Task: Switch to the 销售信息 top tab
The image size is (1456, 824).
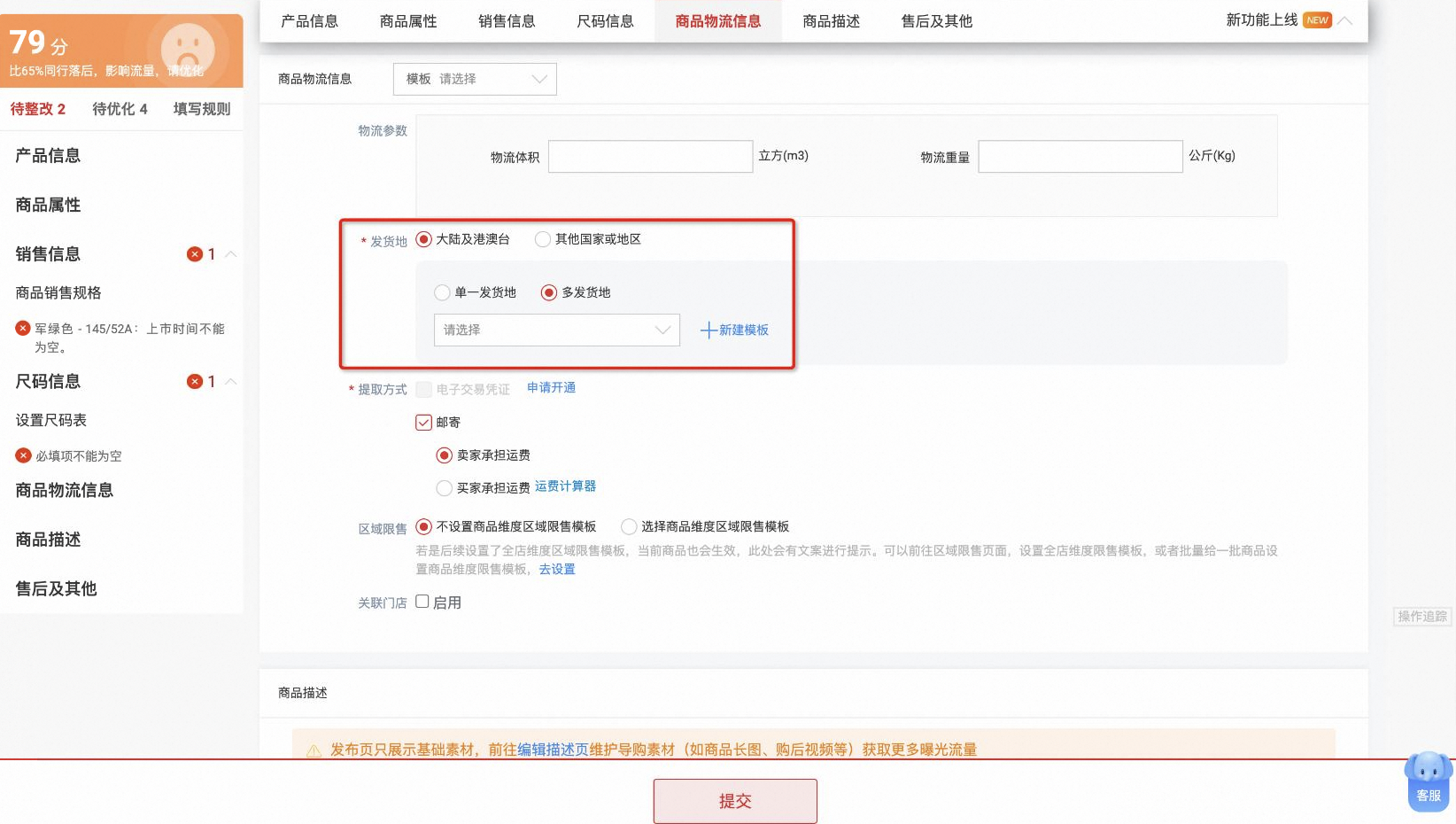Action: 507,21
